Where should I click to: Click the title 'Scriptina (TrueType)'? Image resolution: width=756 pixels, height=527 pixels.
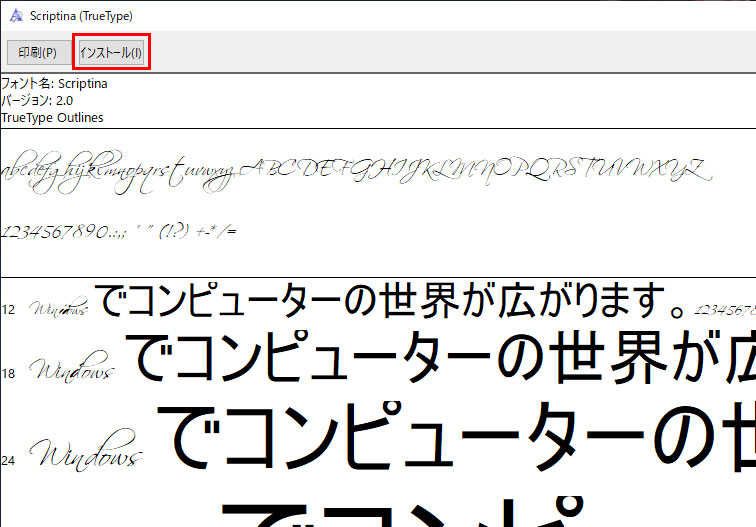81,16
